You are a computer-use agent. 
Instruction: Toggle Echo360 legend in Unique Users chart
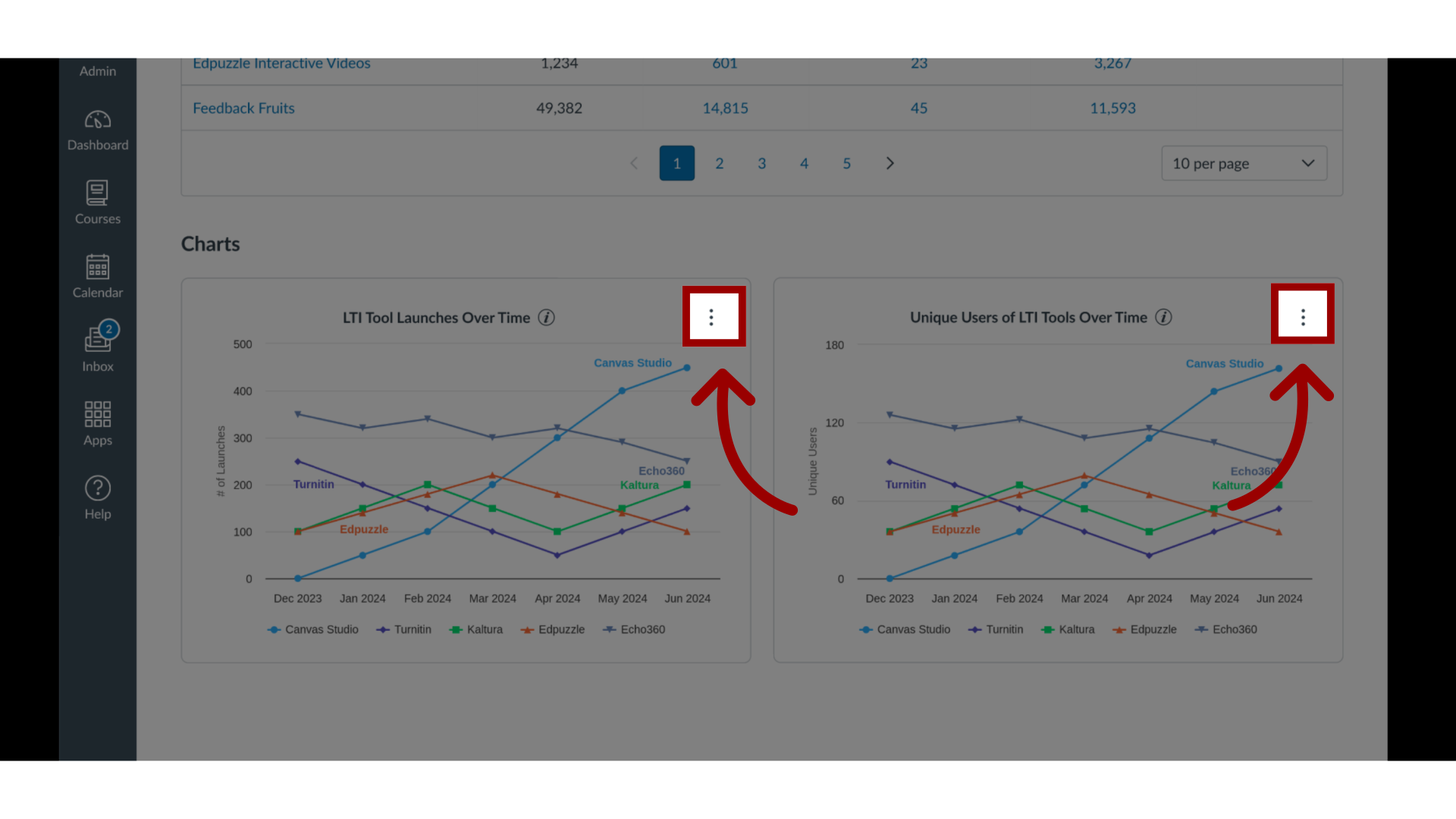point(1225,629)
